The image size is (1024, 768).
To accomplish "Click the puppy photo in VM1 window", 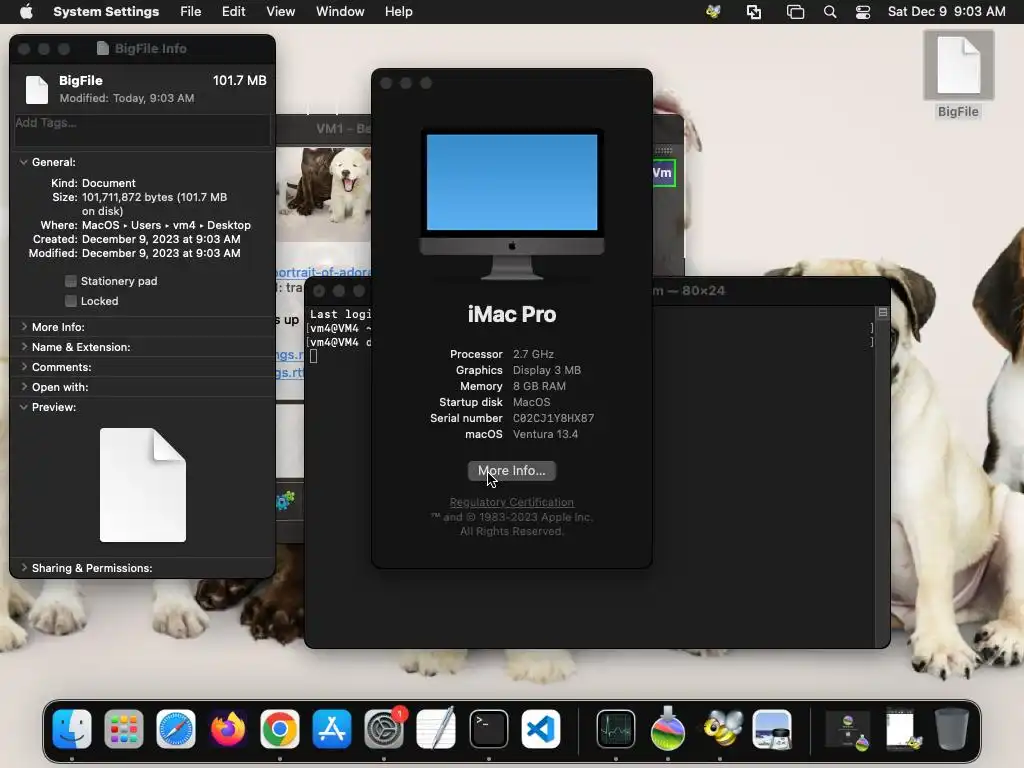I will click(x=323, y=194).
